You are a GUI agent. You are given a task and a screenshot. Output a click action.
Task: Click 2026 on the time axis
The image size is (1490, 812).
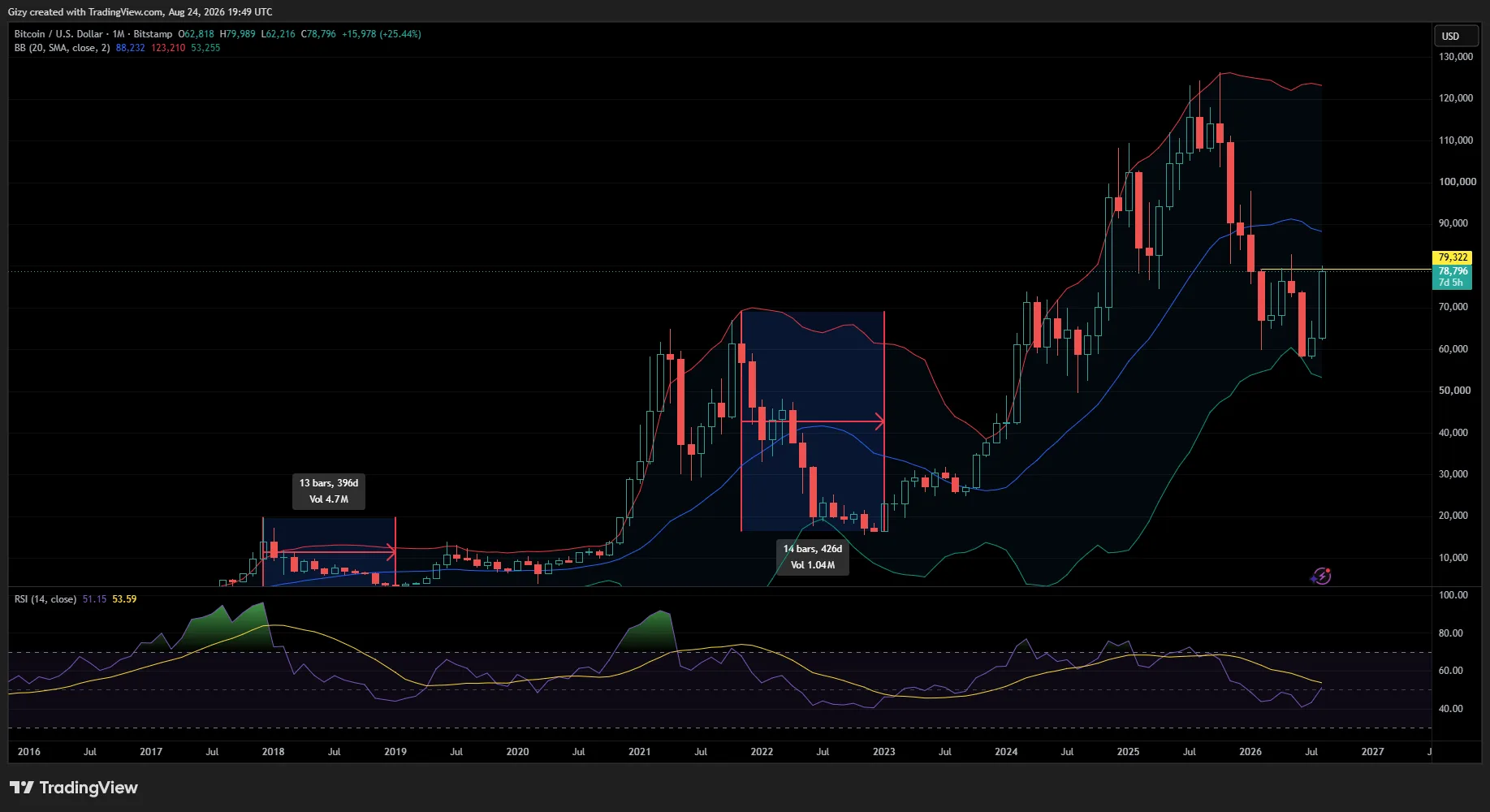pos(1250,752)
